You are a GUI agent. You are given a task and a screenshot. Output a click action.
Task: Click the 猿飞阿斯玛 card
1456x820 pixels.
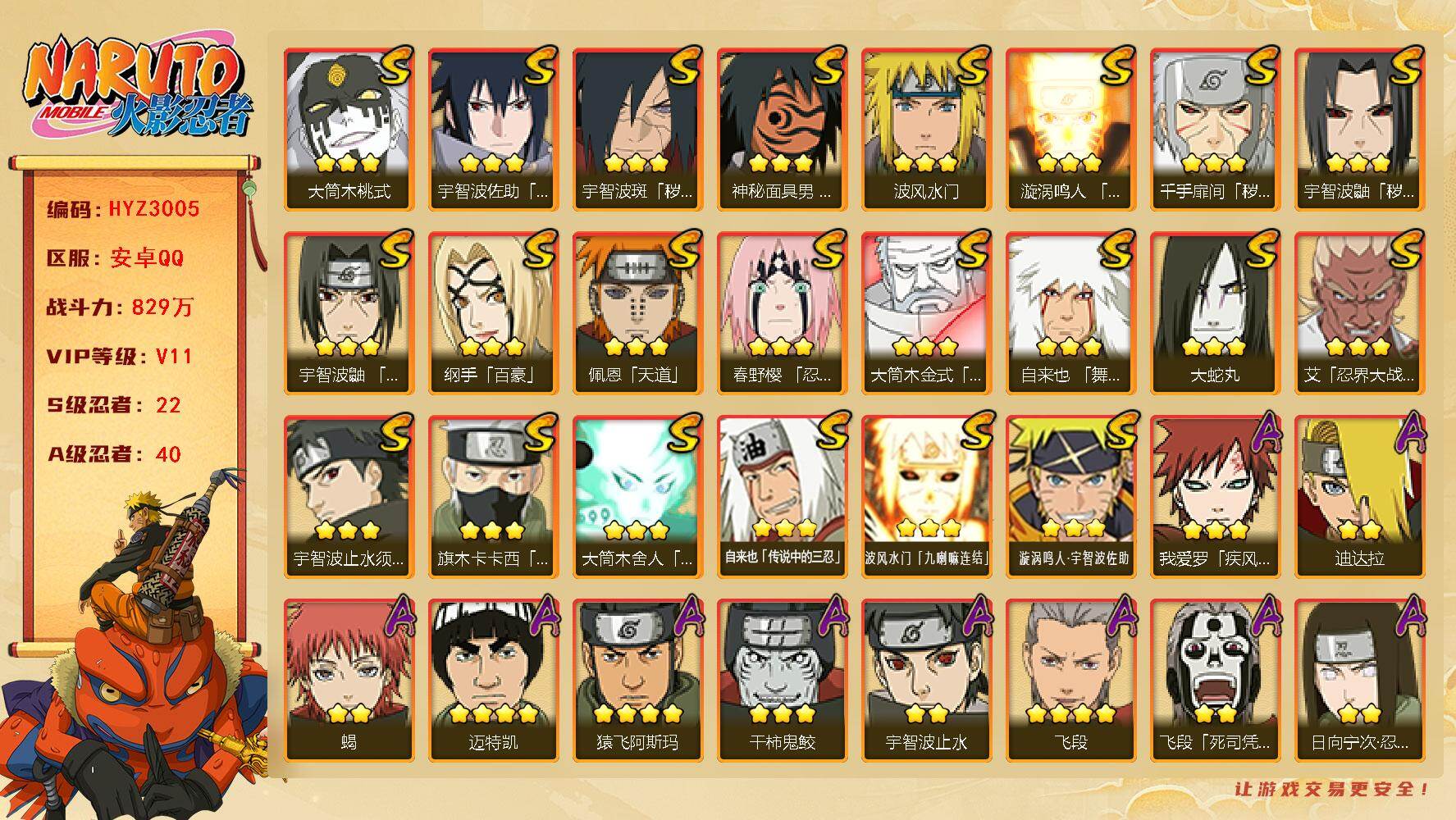637,681
